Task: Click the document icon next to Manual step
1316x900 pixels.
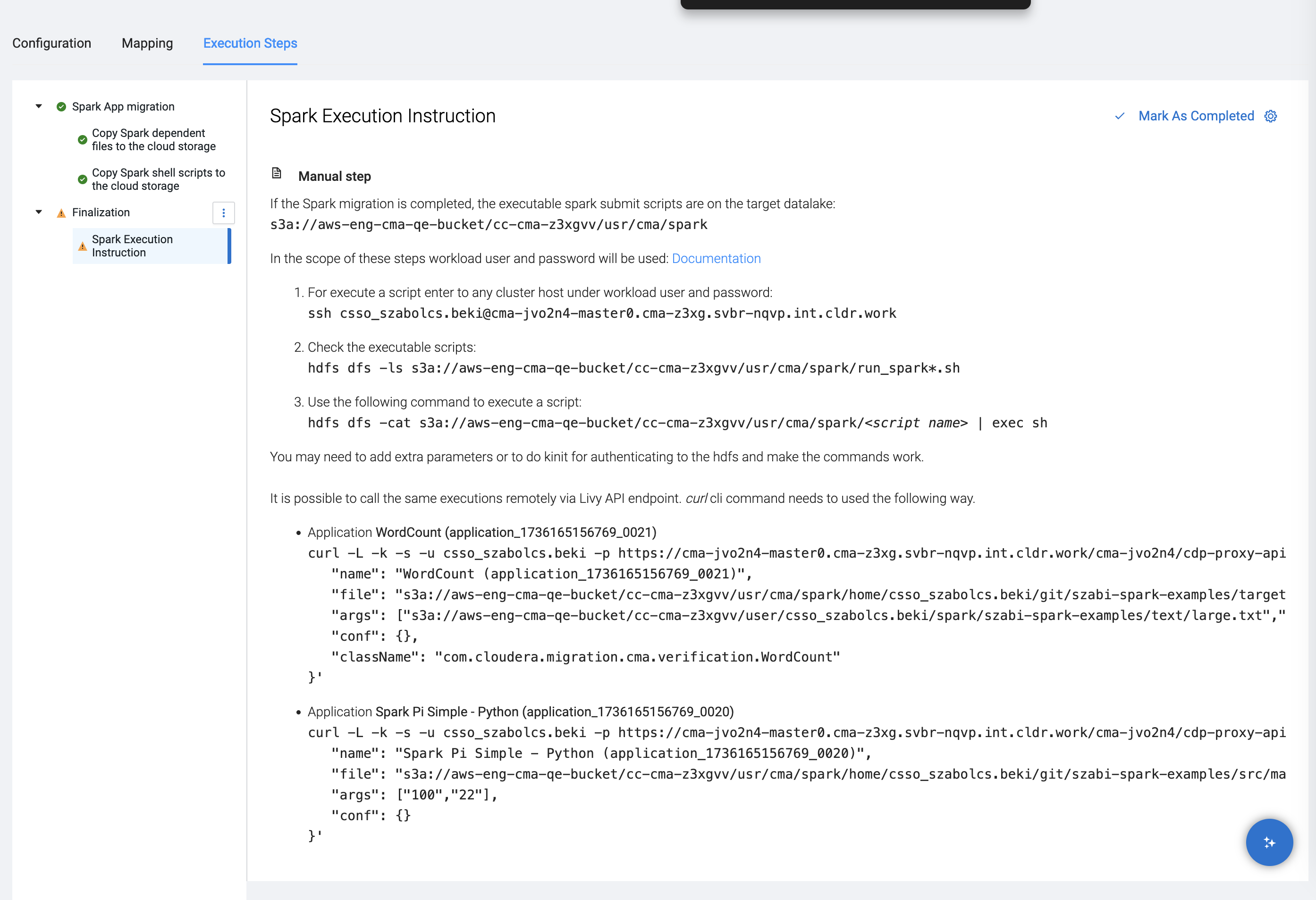Action: pyautogui.click(x=276, y=173)
